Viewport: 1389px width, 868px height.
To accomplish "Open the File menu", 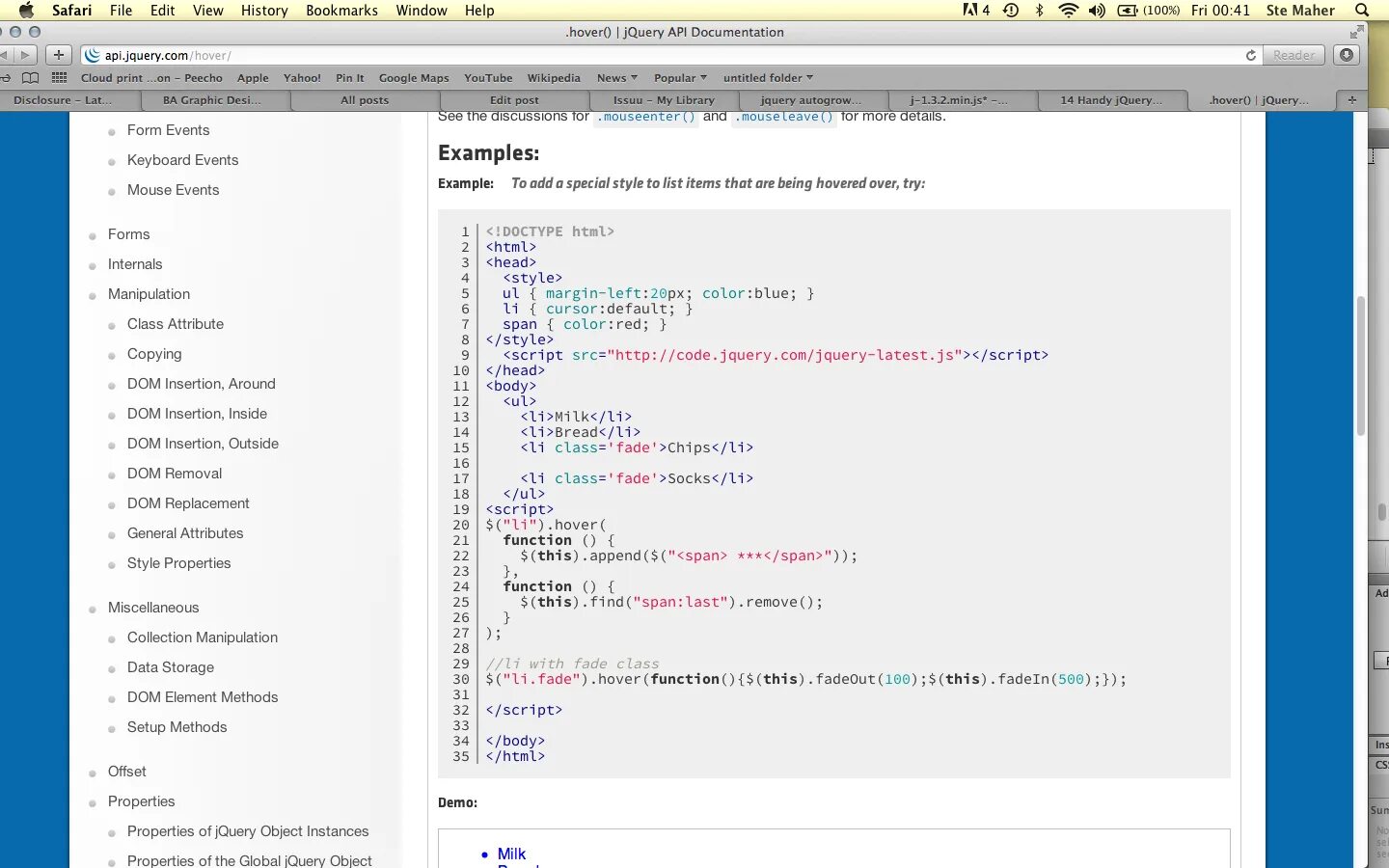I will click(121, 10).
